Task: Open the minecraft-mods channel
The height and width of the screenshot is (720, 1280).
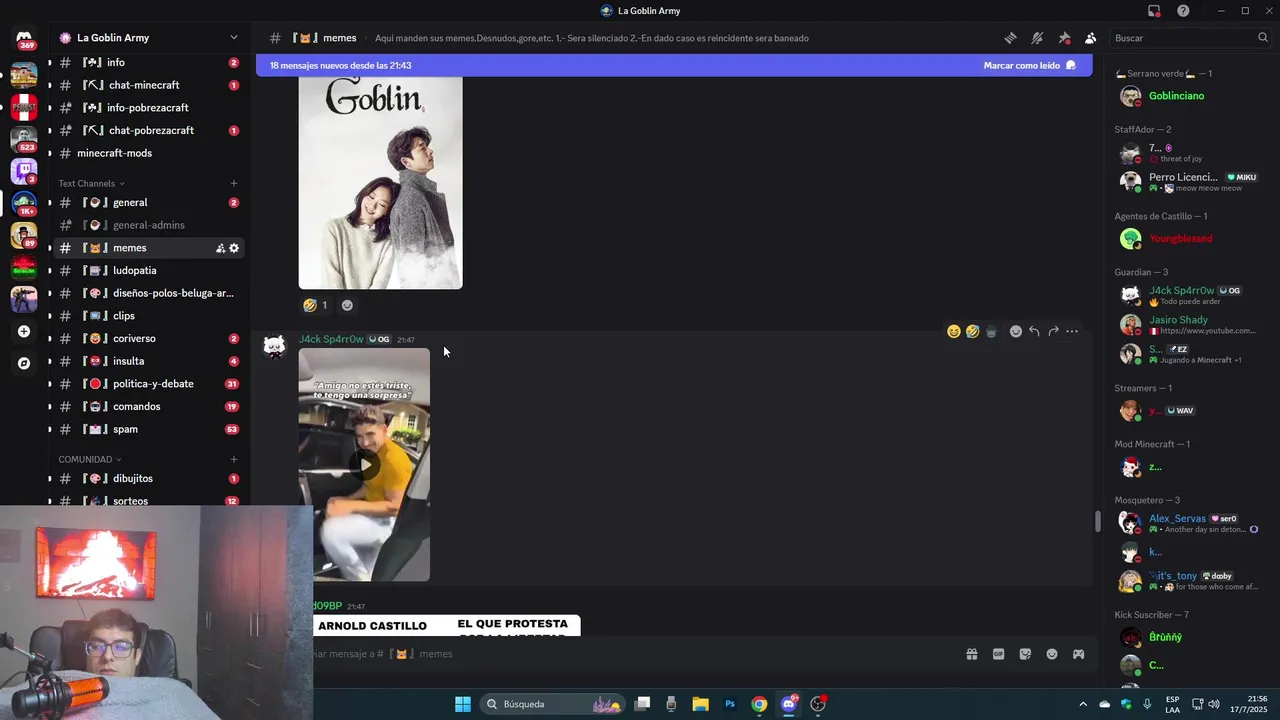Action: pos(149,153)
